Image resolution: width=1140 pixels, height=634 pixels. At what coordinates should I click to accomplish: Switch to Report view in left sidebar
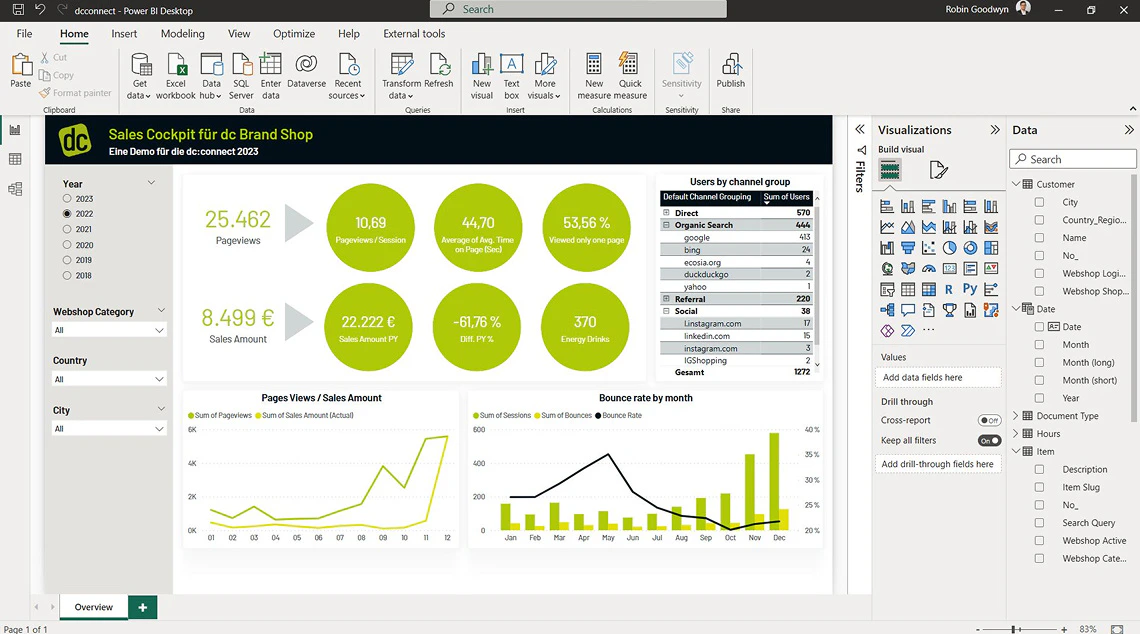[15, 130]
